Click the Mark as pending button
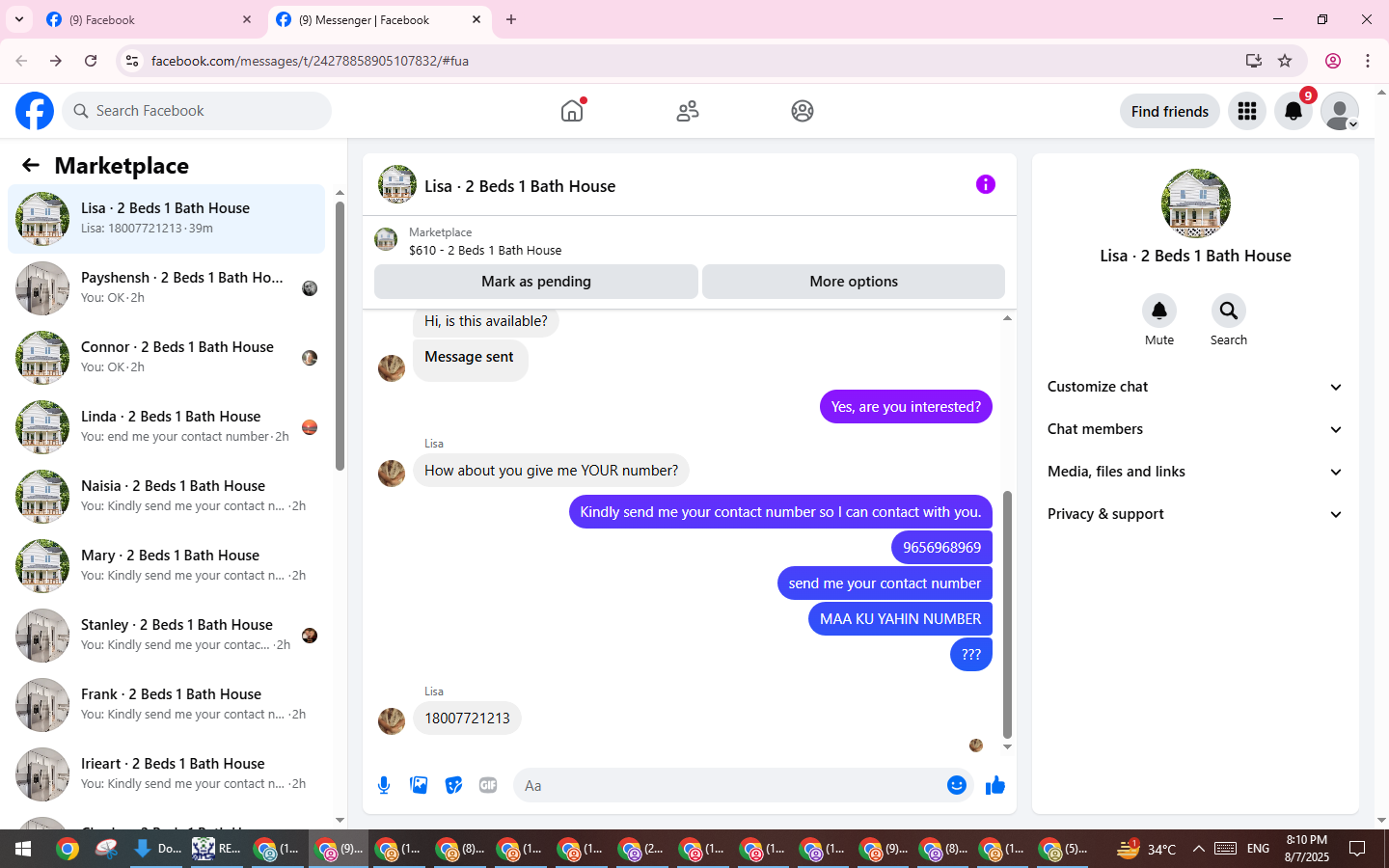 536,282
